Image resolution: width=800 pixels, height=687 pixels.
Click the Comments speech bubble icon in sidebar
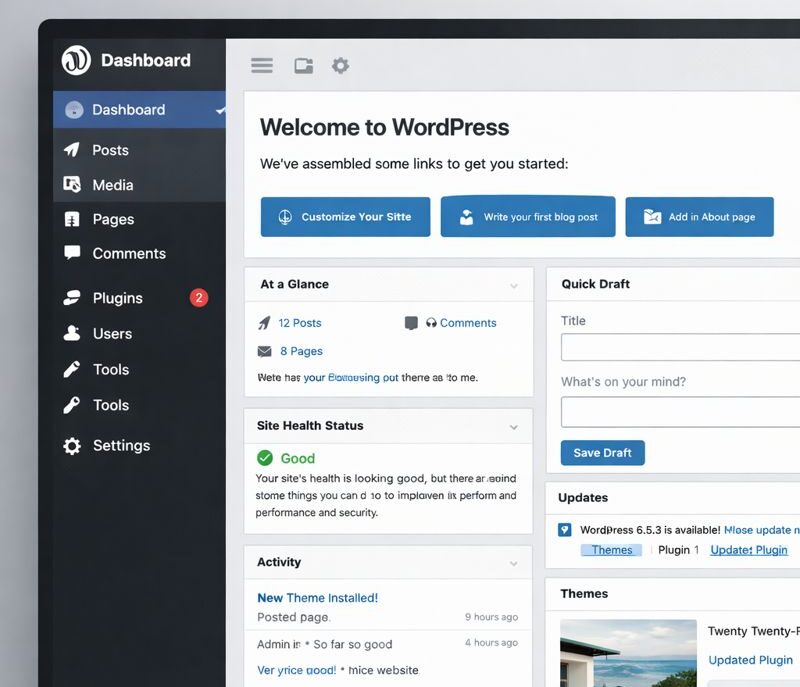[x=72, y=253]
